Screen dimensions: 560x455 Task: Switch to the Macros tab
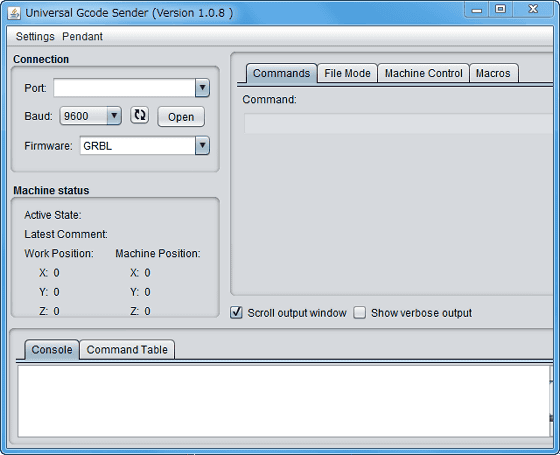(x=493, y=73)
